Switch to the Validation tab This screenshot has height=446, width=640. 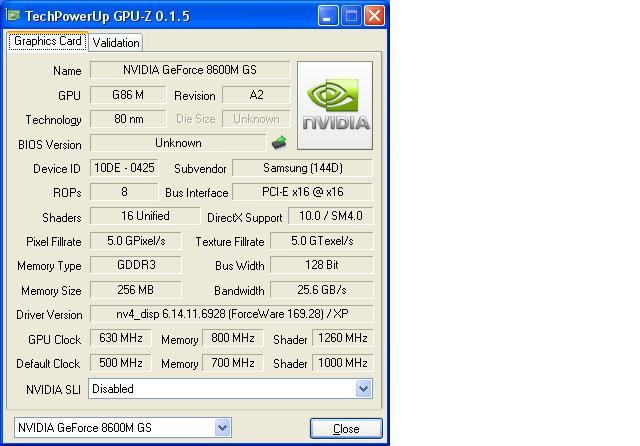(x=116, y=42)
